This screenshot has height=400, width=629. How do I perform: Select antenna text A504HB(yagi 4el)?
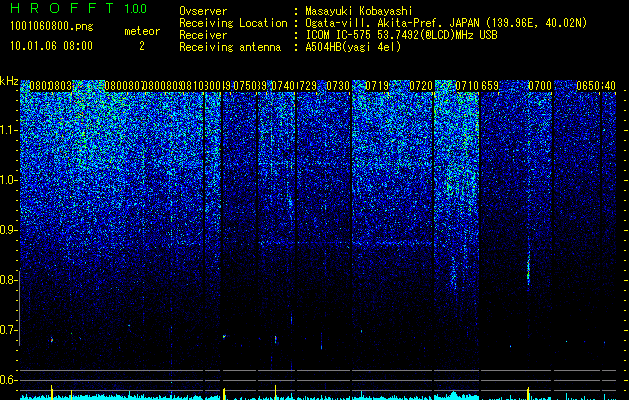click(353, 47)
